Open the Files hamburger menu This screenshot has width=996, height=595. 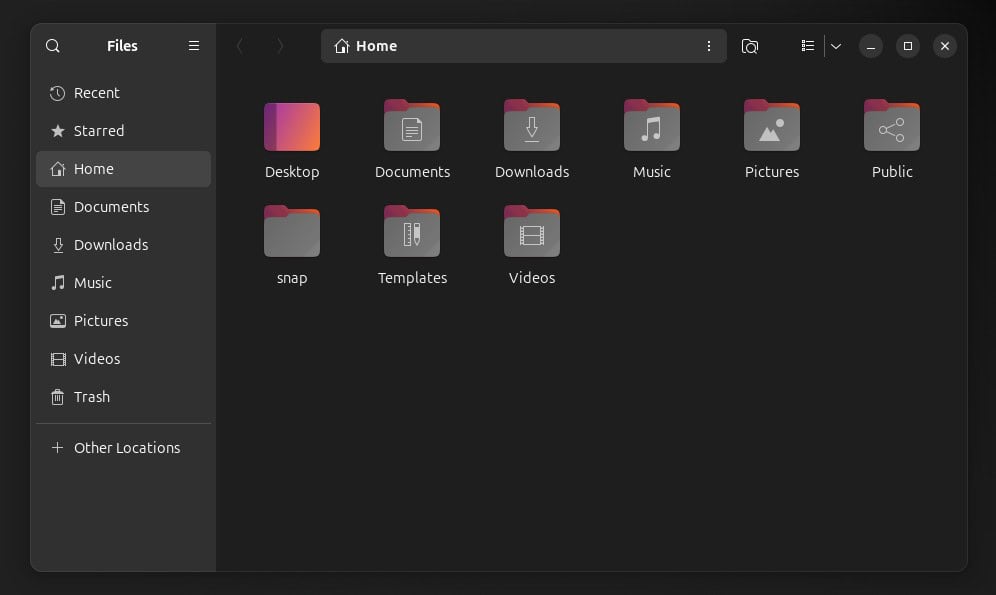coord(194,46)
